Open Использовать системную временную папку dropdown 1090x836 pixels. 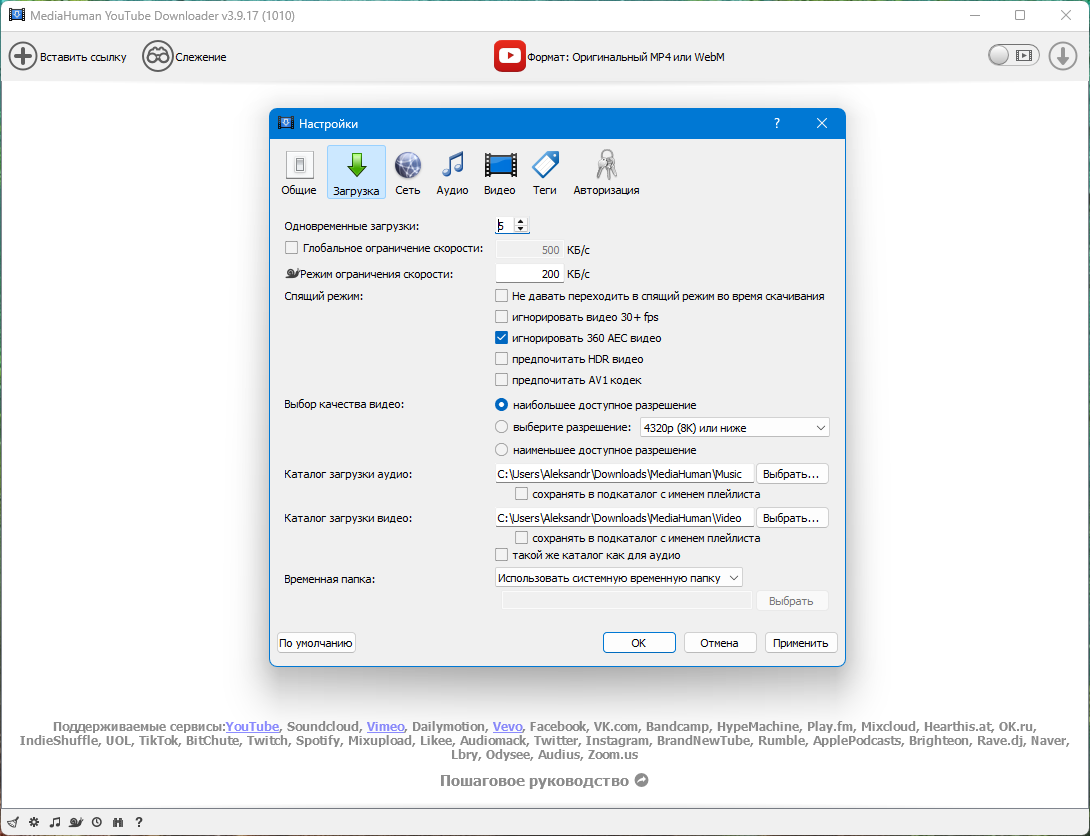coord(619,578)
